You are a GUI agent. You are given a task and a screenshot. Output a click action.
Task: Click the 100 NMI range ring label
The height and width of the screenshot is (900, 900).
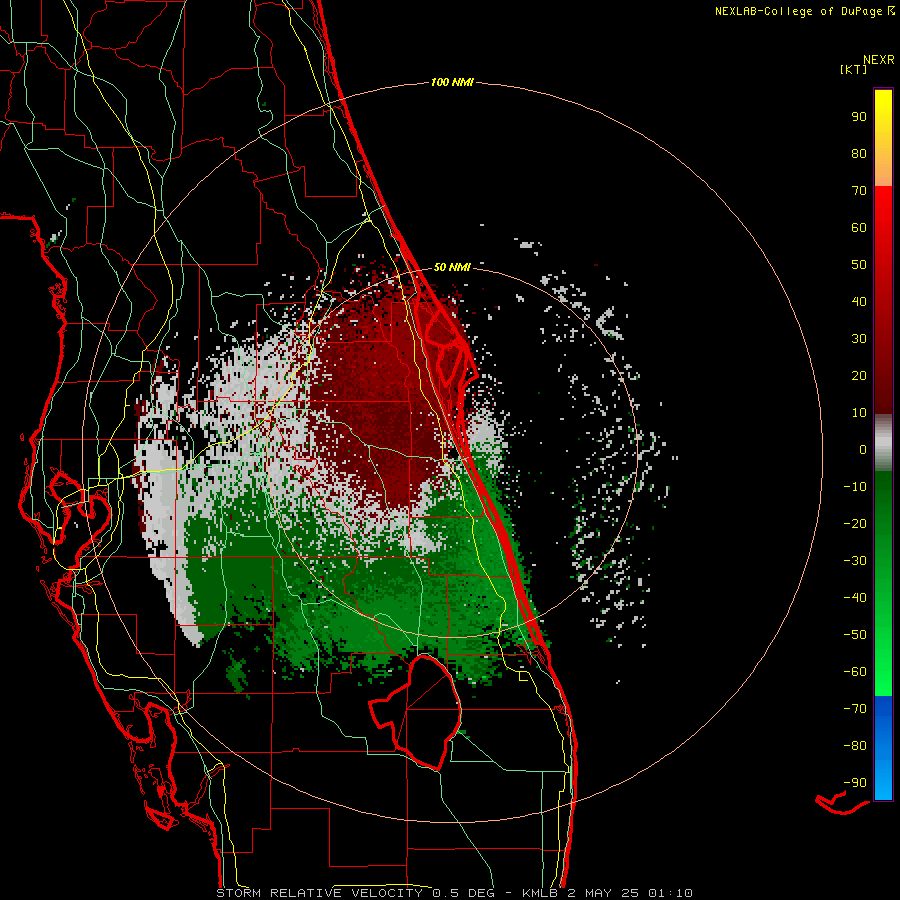452,82
